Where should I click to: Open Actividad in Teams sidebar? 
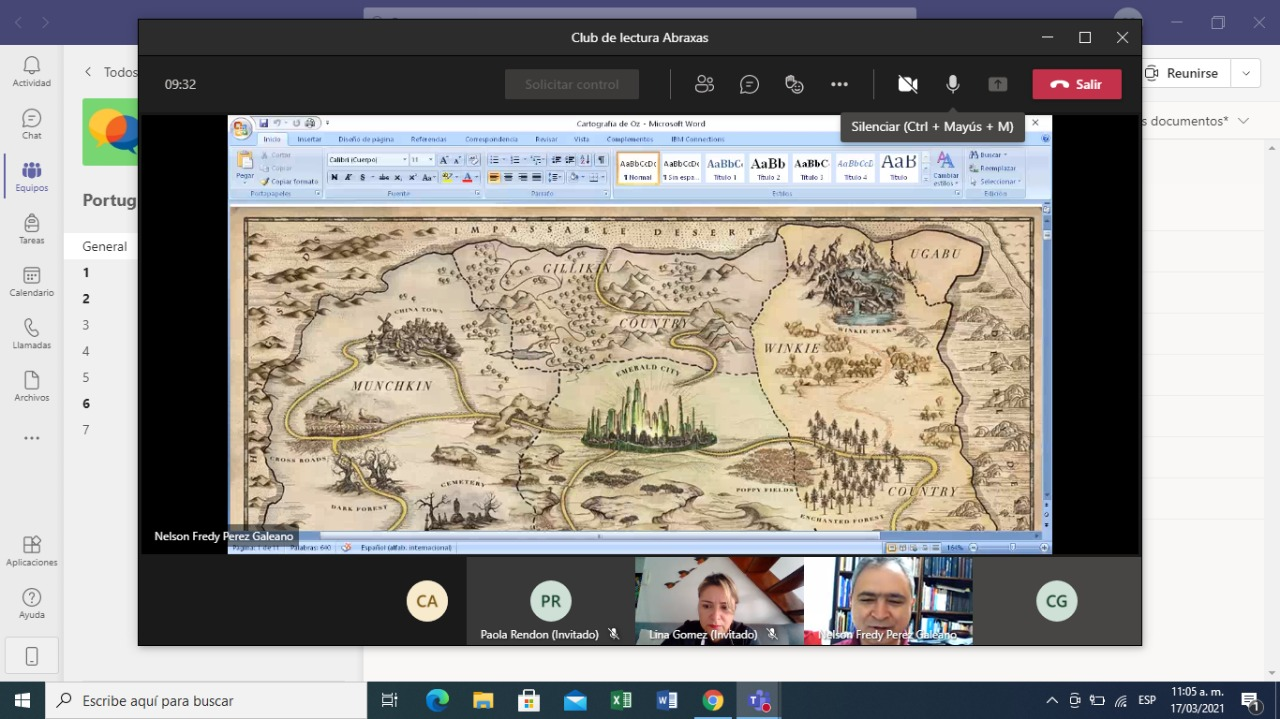(32, 71)
